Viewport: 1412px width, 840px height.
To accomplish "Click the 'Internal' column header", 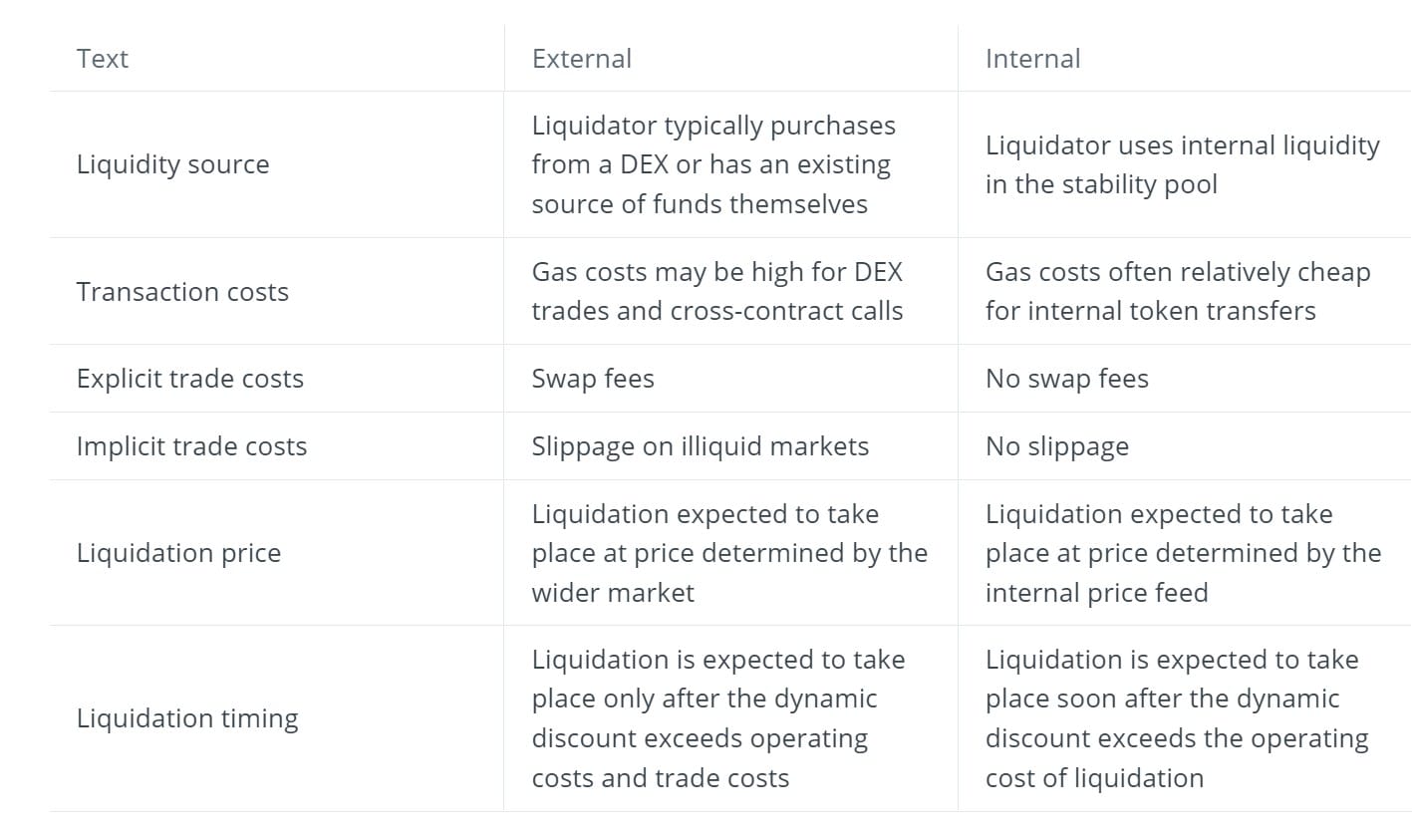I will point(1032,59).
